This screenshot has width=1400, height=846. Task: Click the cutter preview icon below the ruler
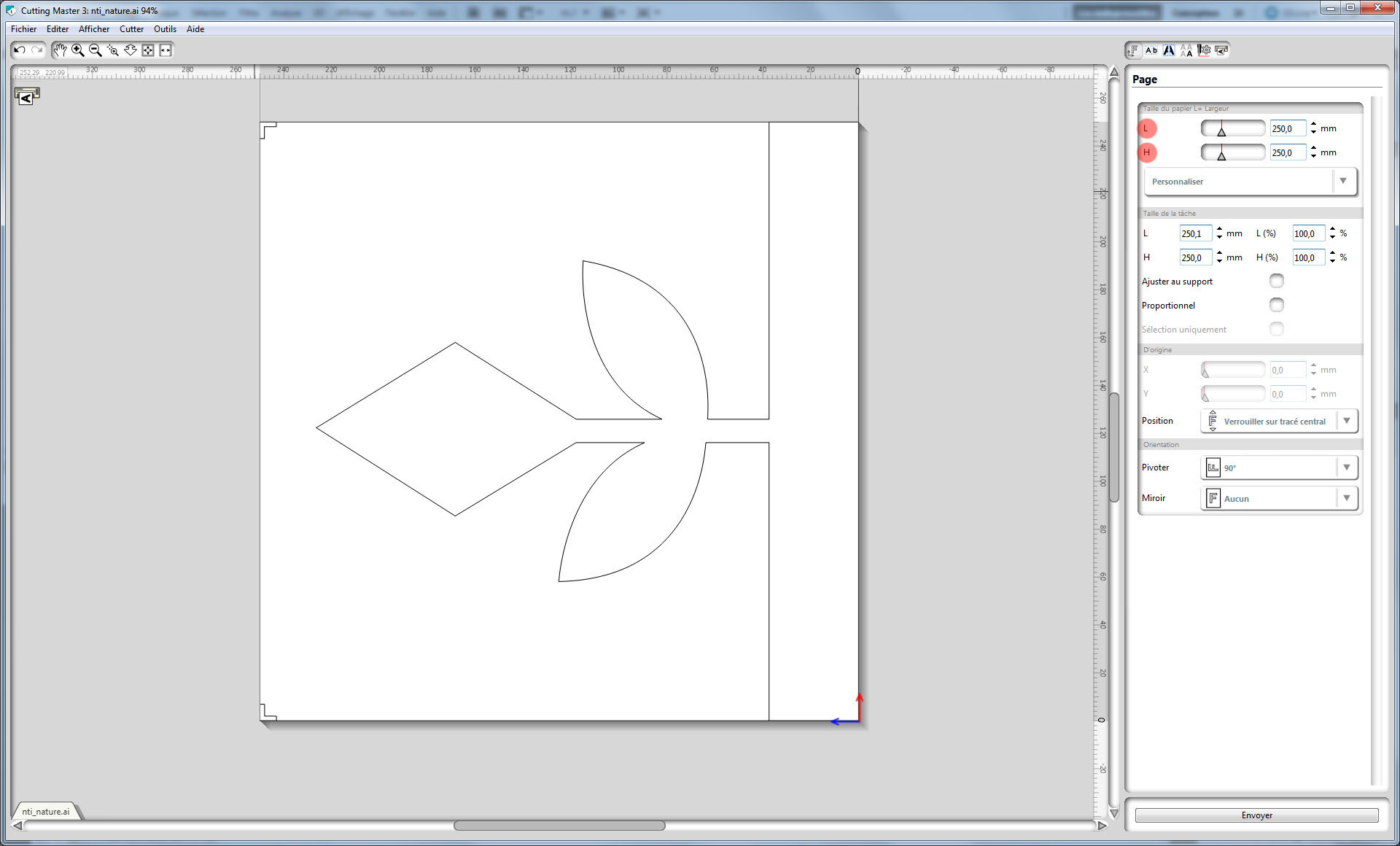(26, 96)
